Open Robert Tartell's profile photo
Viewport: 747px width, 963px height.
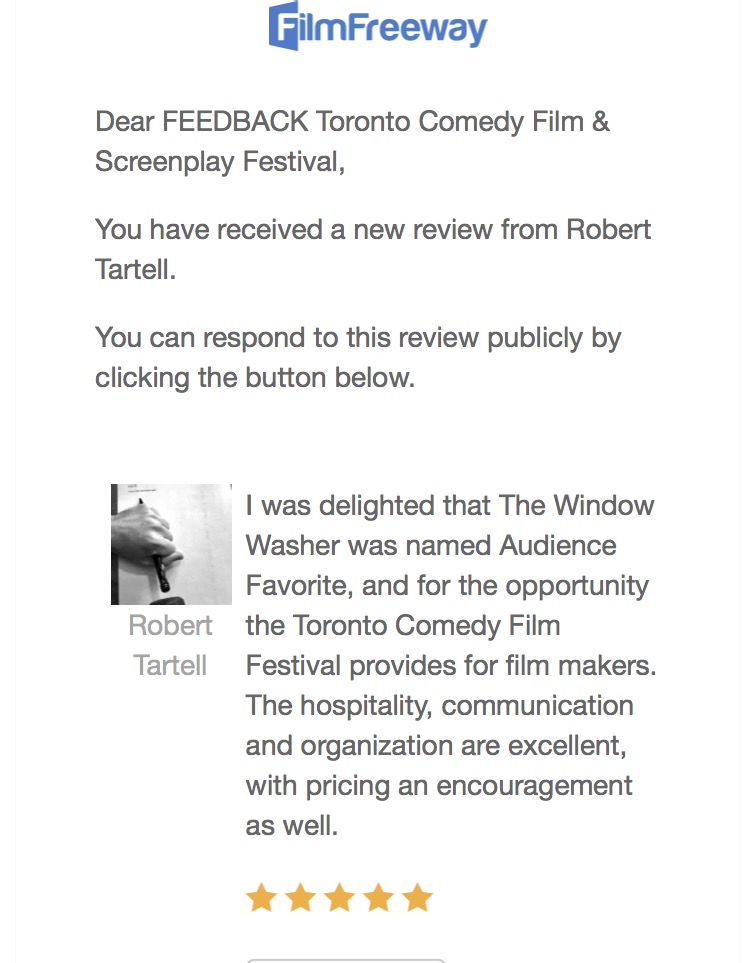click(x=171, y=544)
